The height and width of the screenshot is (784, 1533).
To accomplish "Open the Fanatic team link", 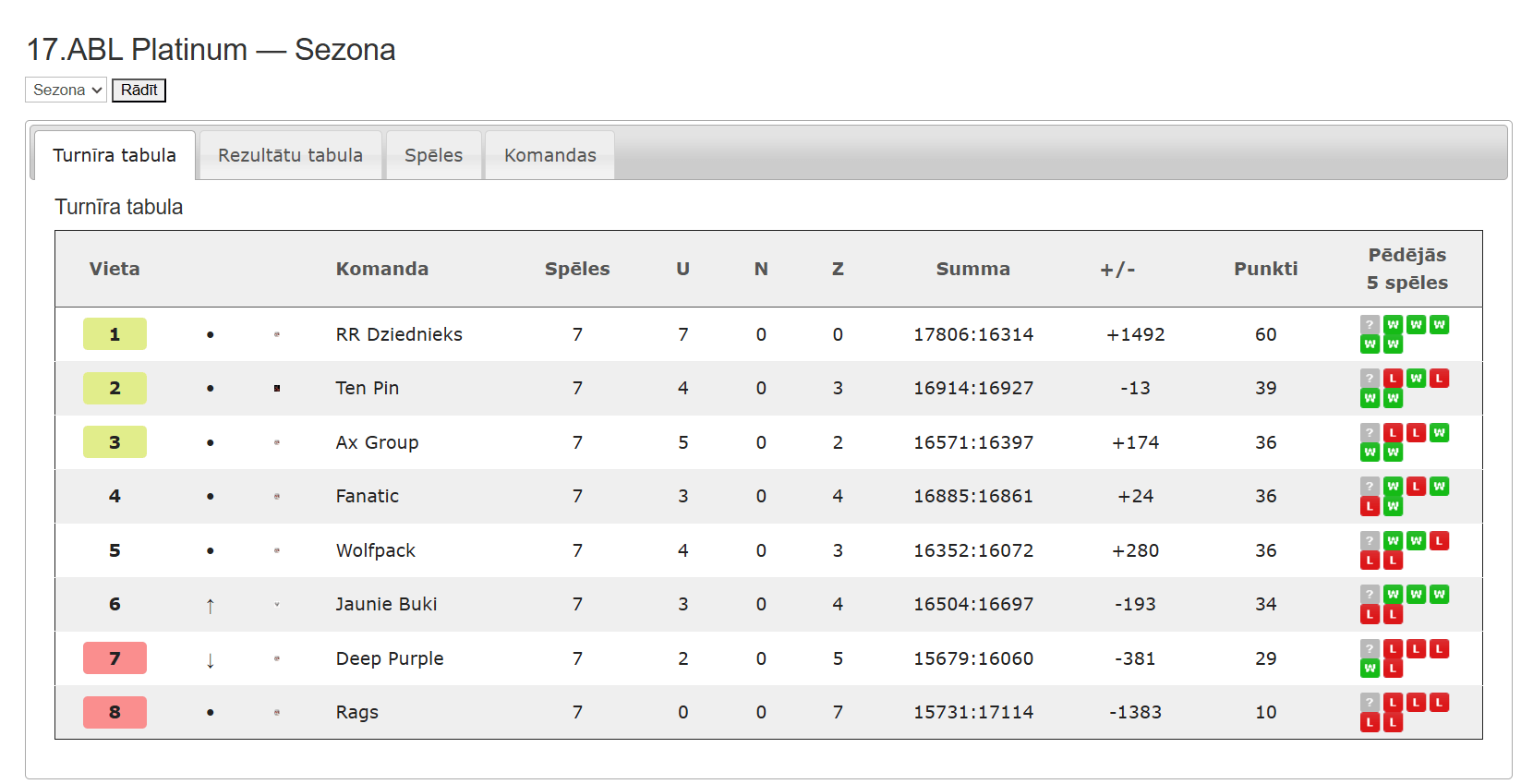I will click(367, 496).
